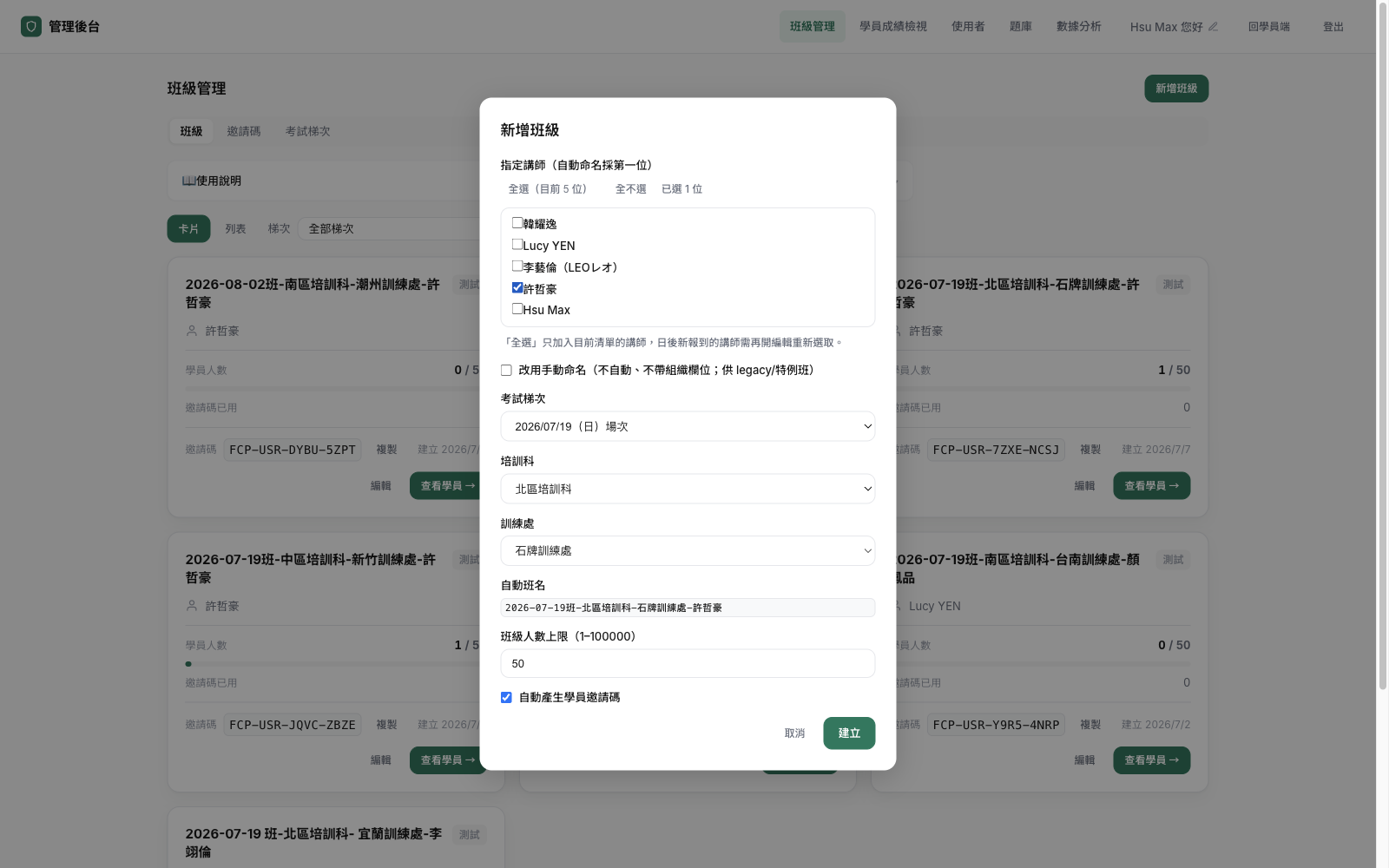The width and height of the screenshot is (1389, 868).
Task: Switch to 回學員端
Action: (1269, 27)
